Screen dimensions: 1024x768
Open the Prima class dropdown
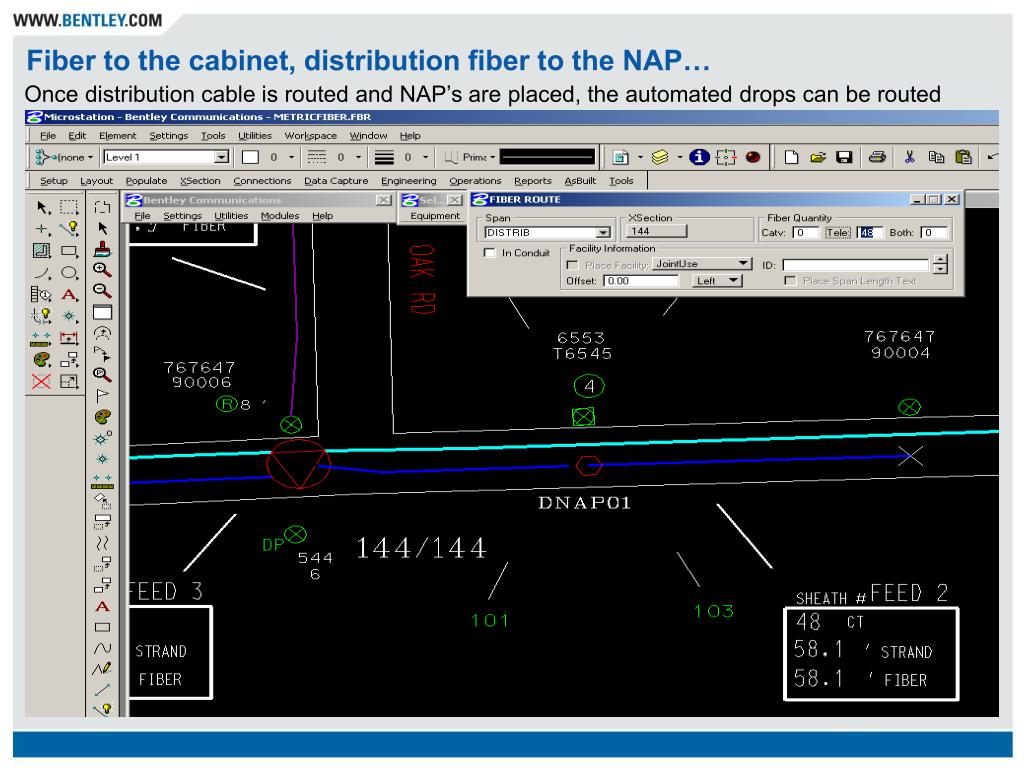[x=492, y=157]
